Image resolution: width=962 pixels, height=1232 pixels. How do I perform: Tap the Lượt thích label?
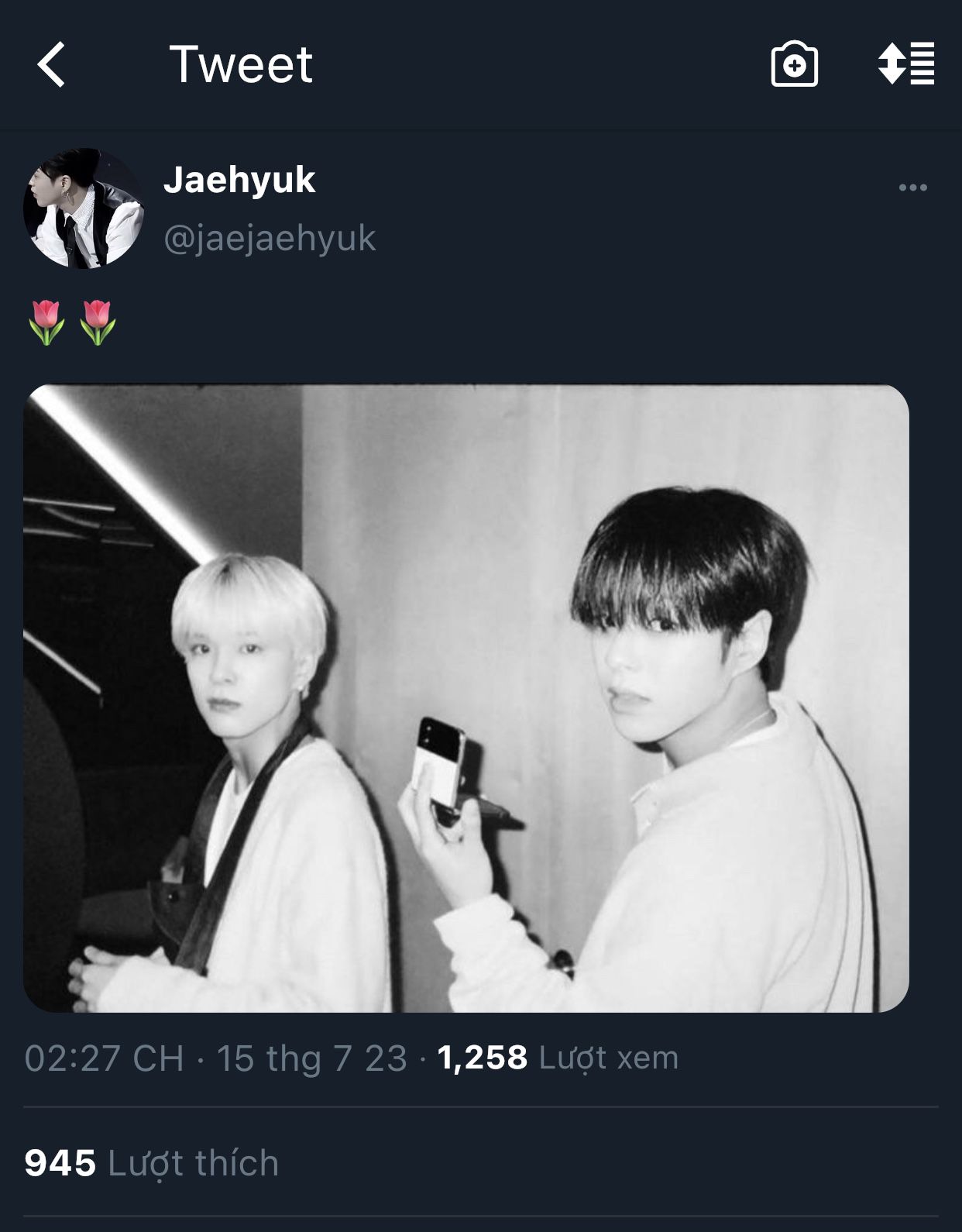coord(194,1163)
